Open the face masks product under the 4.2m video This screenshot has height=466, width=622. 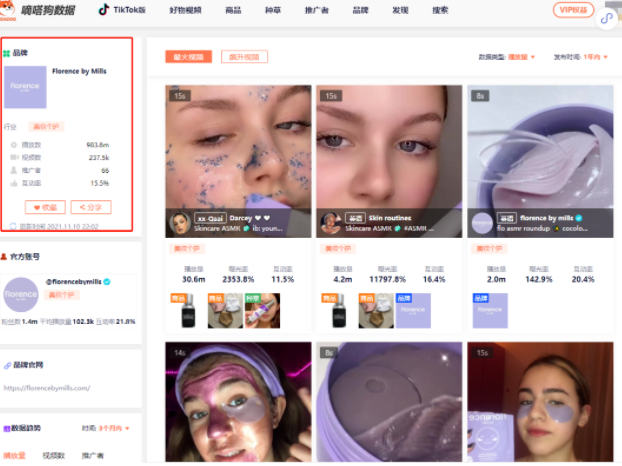376,311
